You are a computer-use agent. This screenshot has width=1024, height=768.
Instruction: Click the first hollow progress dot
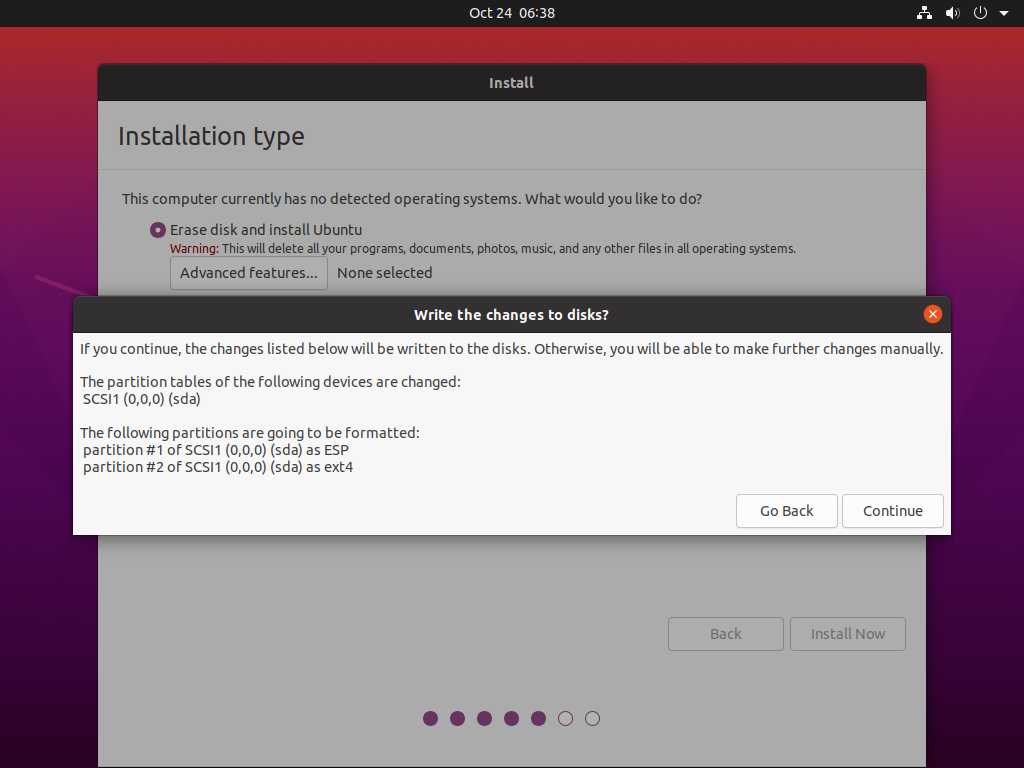(x=565, y=718)
